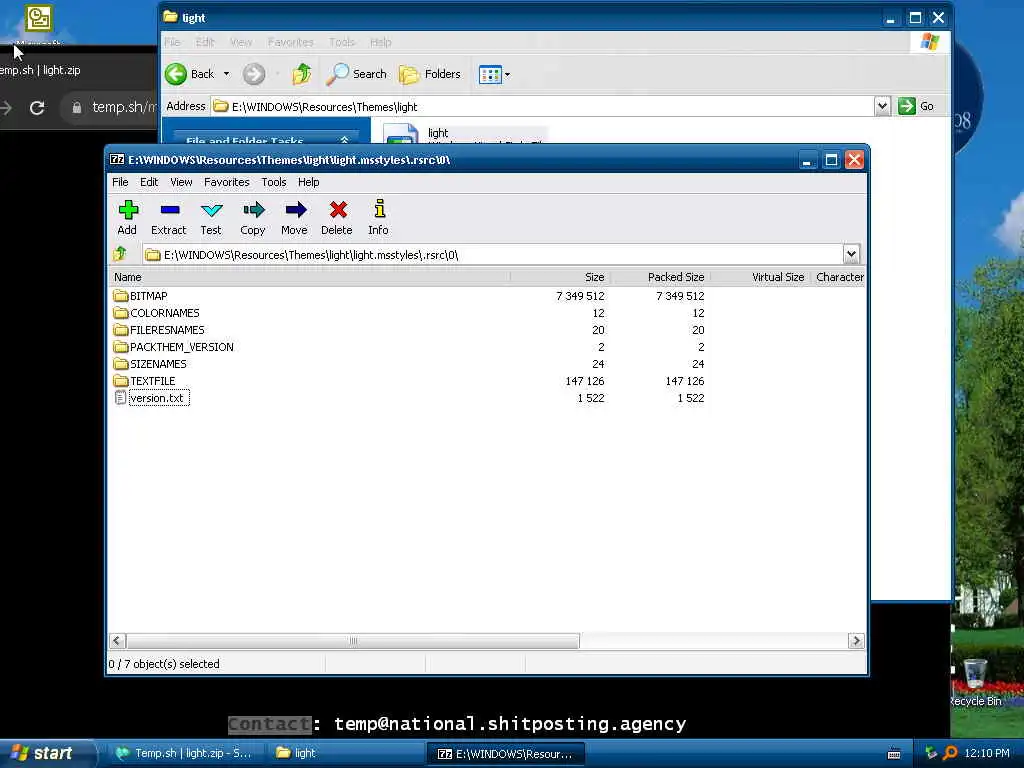Open Search in the light Explorer window
This screenshot has height=768, width=1024.
(x=357, y=74)
